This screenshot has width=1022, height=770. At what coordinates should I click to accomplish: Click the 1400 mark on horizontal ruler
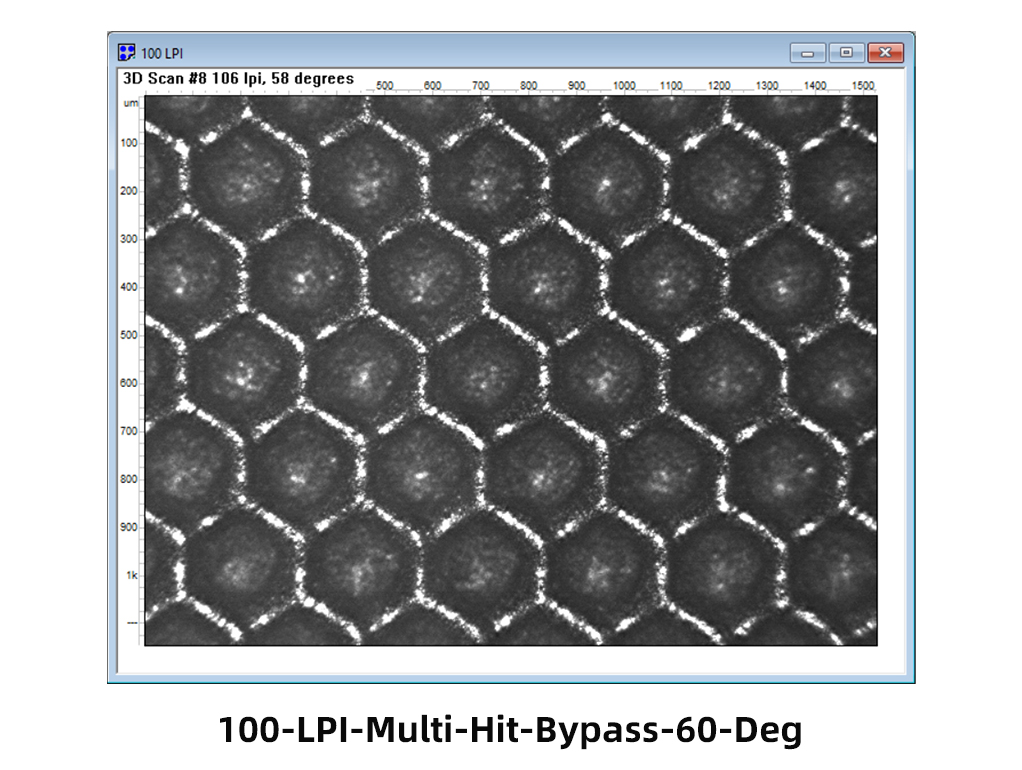pos(815,86)
